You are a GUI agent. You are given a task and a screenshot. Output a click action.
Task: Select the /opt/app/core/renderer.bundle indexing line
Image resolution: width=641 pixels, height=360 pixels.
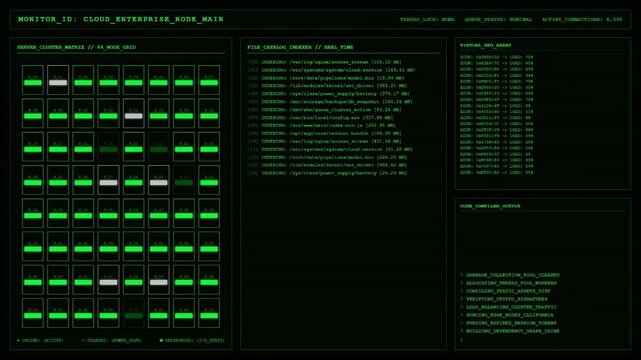click(x=325, y=133)
